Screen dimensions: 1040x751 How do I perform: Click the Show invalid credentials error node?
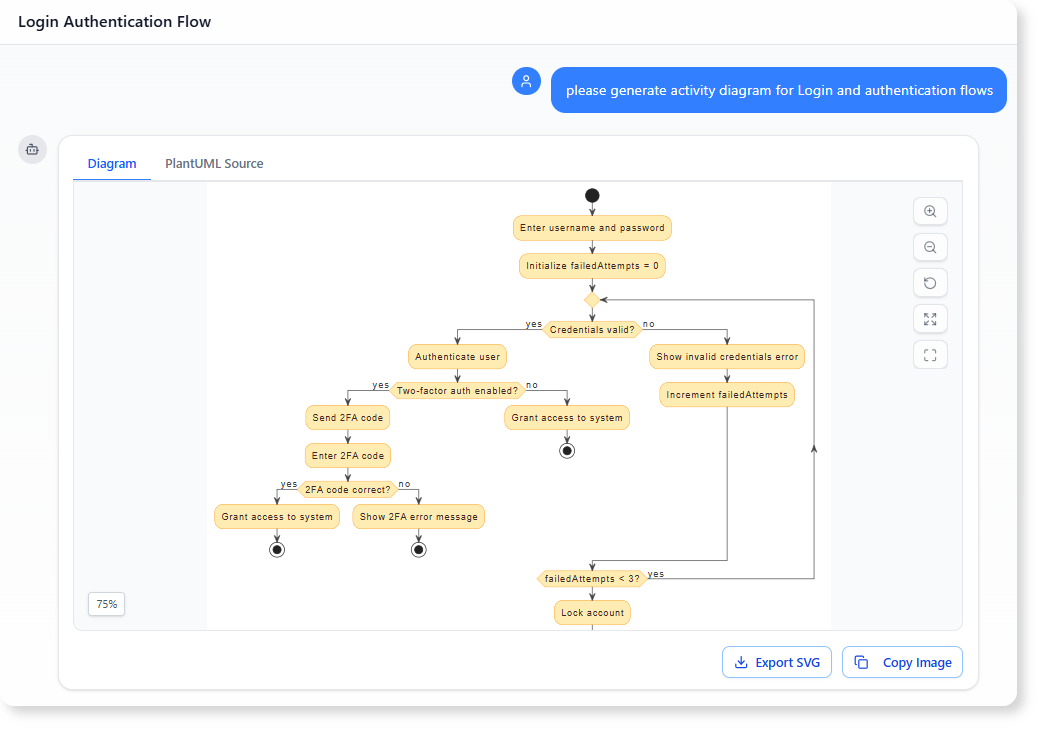727,356
